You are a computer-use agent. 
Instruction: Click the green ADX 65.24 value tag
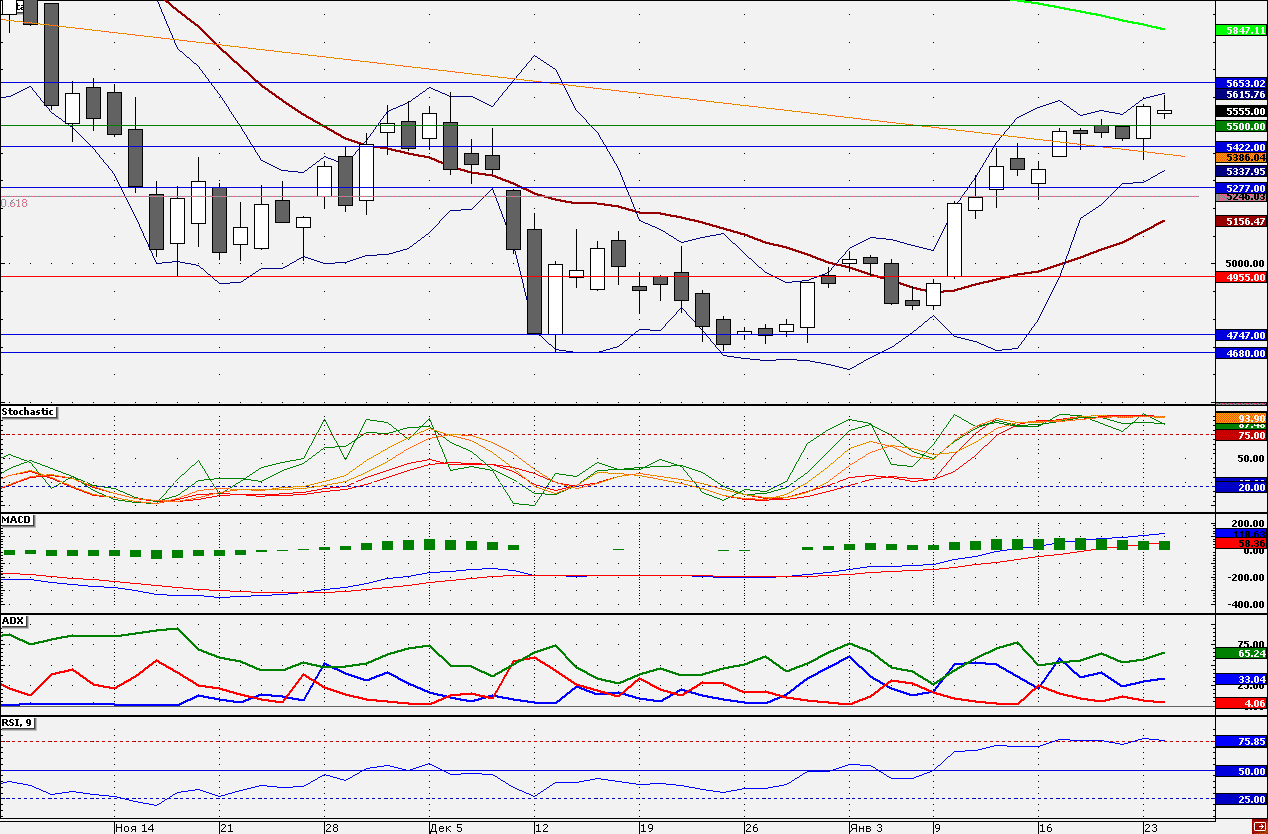point(1239,653)
